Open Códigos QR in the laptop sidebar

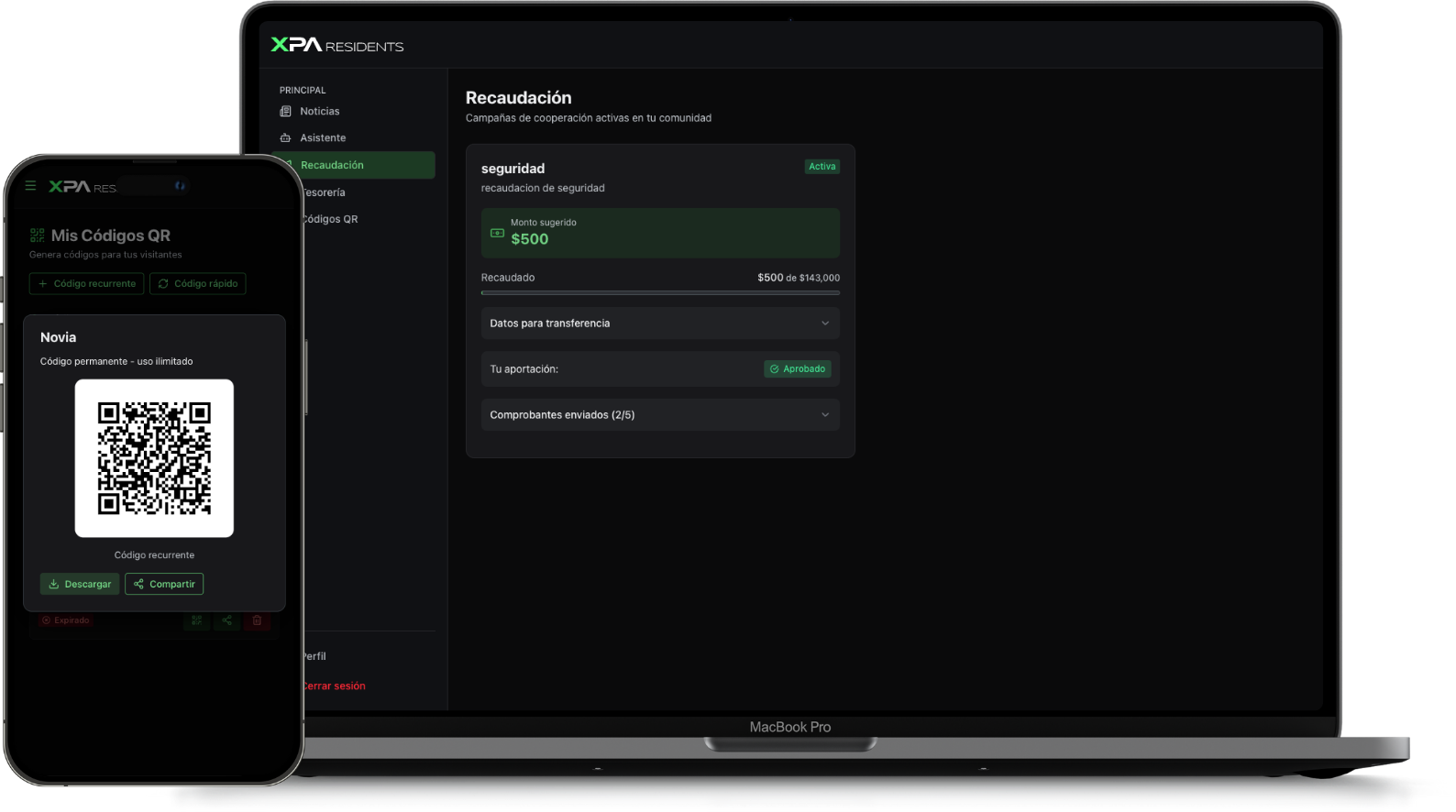click(331, 219)
